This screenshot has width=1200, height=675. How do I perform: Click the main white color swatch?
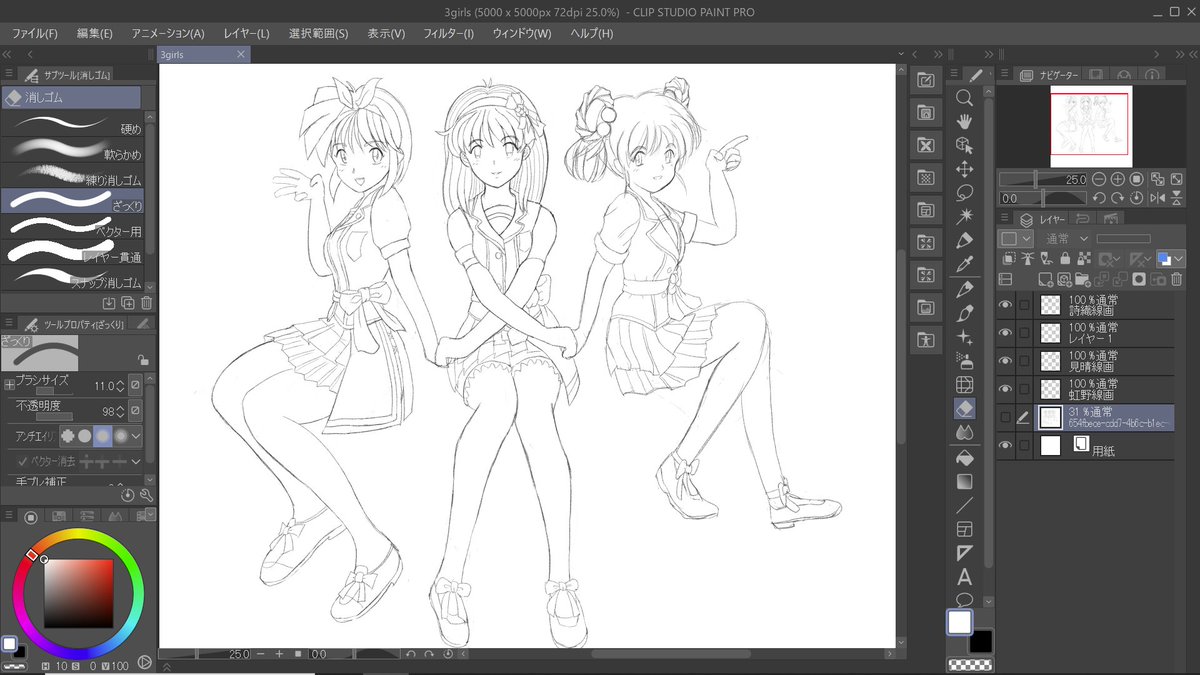[959, 622]
